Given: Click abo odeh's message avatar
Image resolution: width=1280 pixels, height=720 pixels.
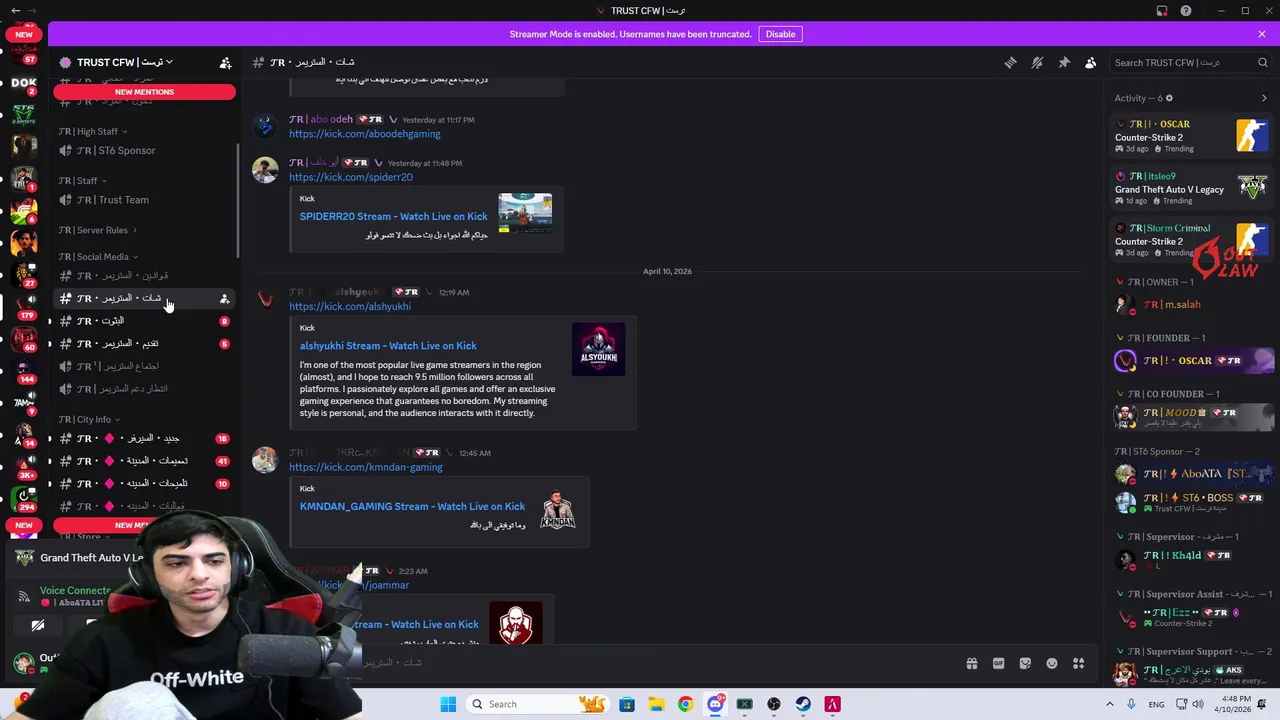Looking at the screenshot, I should tap(265, 126).
